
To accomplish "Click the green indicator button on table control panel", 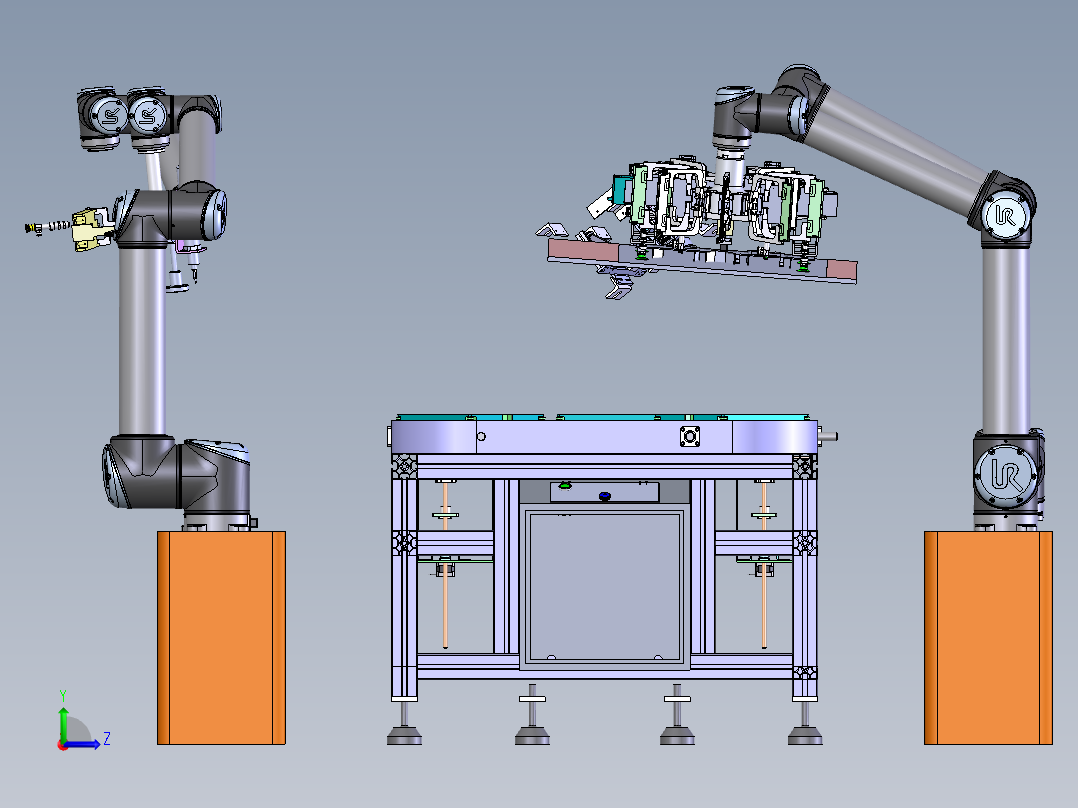I will (565, 486).
